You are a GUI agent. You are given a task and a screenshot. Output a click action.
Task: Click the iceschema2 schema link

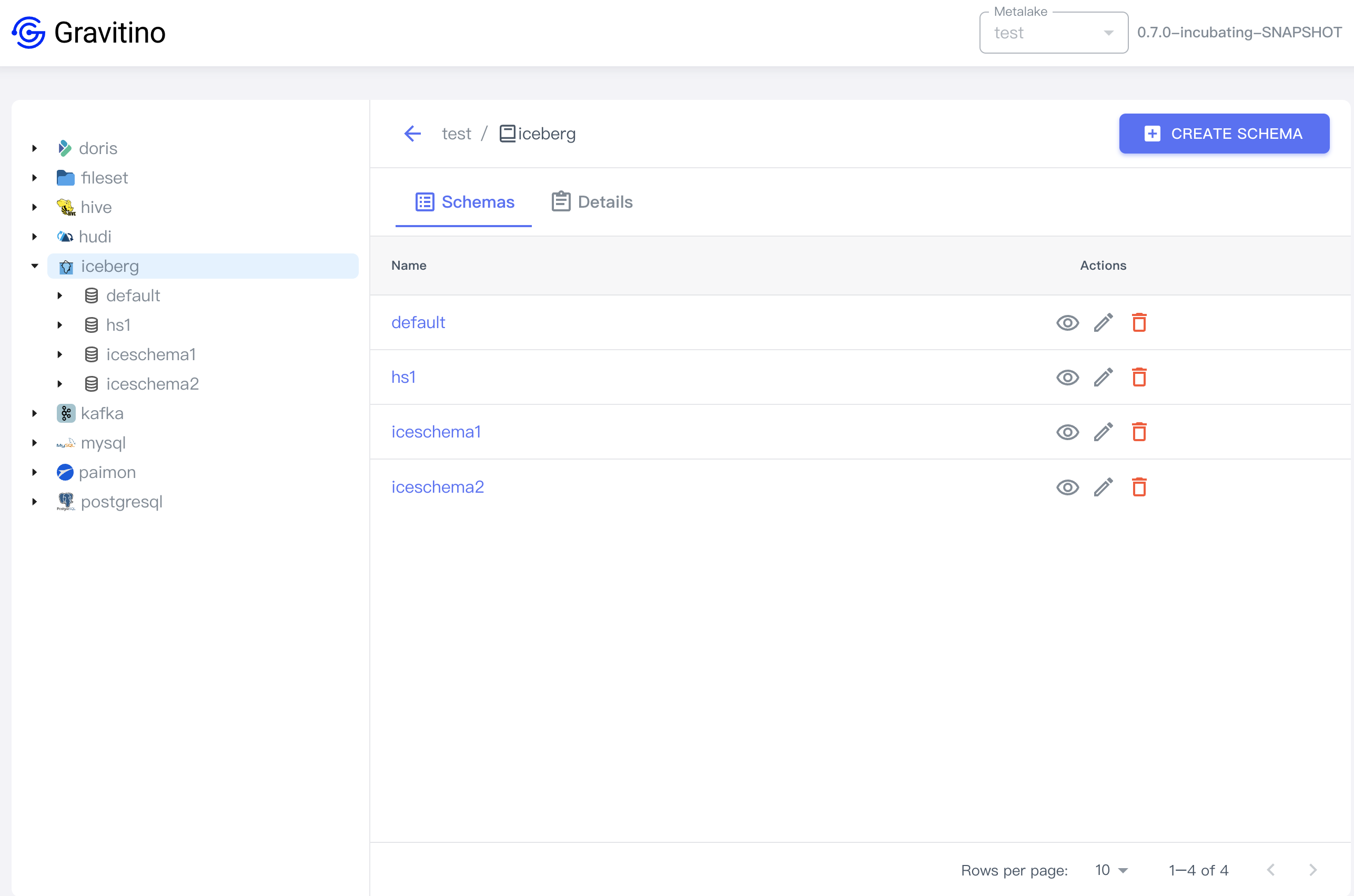tap(437, 487)
